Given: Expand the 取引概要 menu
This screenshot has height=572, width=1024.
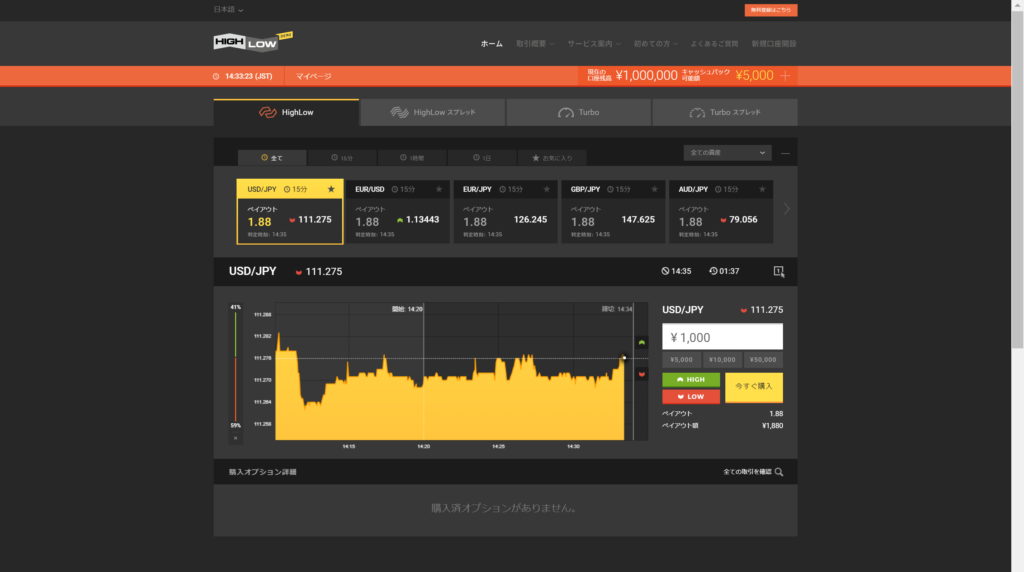Looking at the screenshot, I should pos(535,44).
